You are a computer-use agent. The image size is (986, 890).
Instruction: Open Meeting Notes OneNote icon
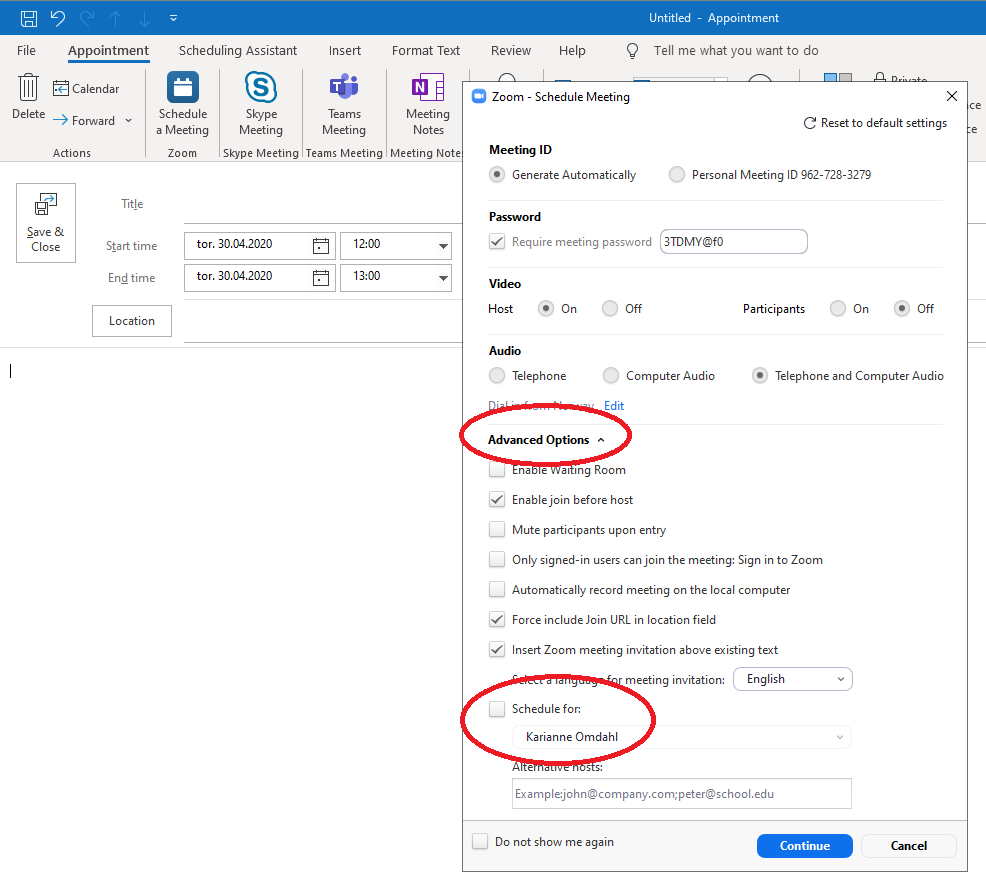428,88
